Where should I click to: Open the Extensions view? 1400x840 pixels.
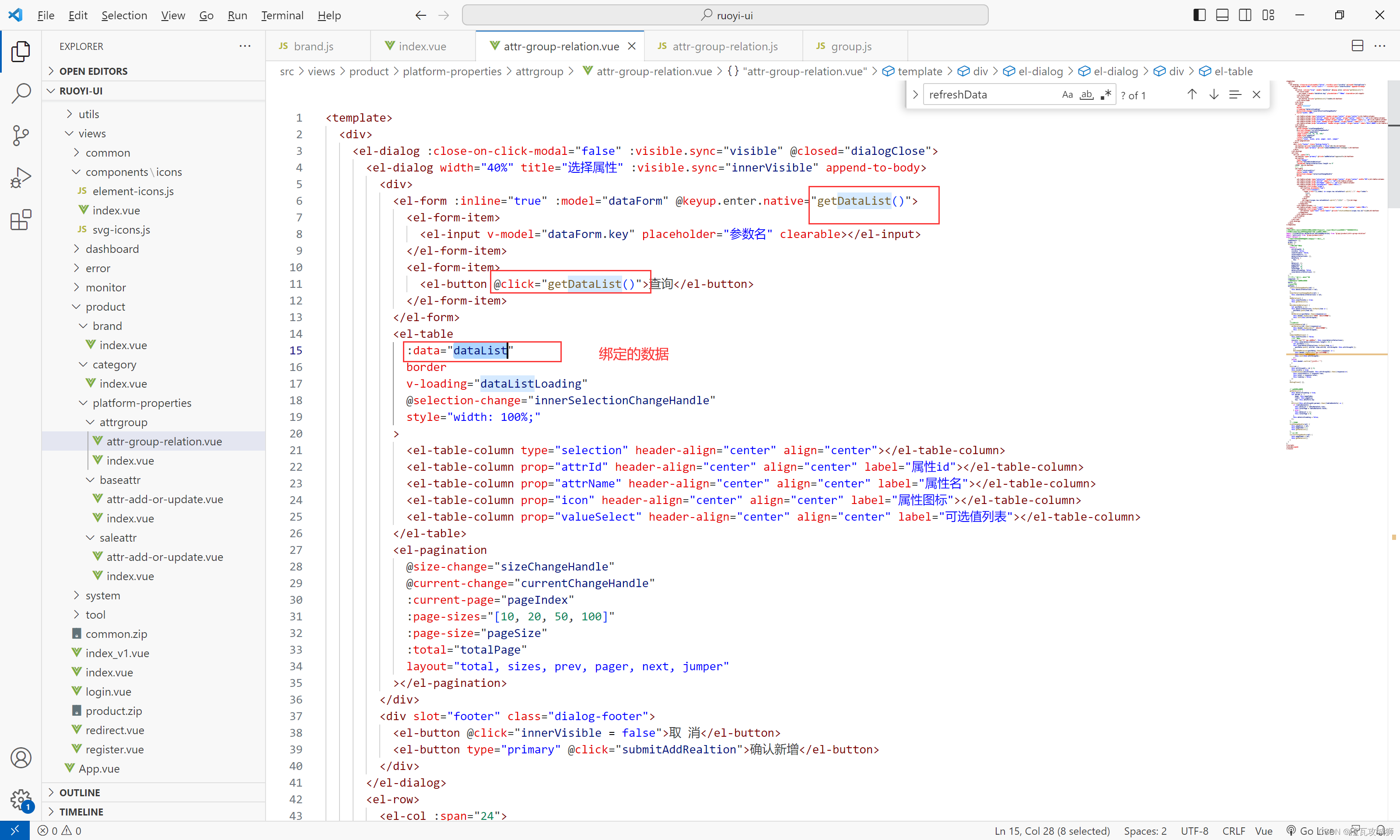[x=21, y=220]
